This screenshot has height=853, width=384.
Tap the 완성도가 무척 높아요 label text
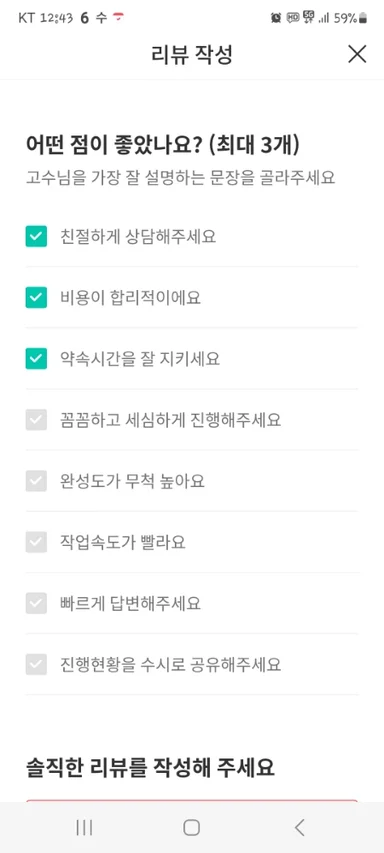(x=132, y=481)
